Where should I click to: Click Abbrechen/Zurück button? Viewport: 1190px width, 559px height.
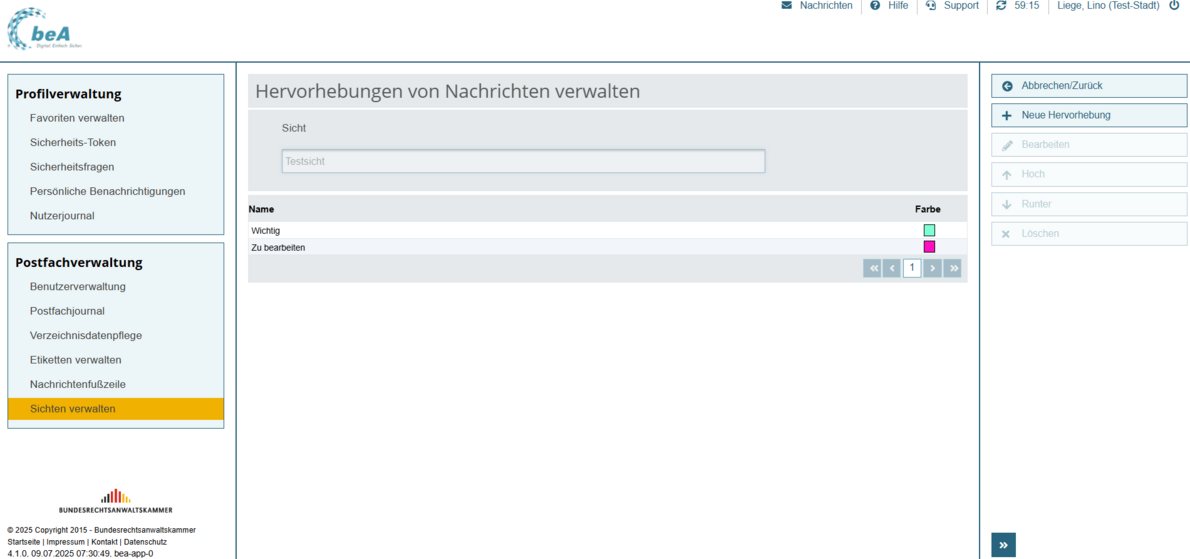point(1088,86)
